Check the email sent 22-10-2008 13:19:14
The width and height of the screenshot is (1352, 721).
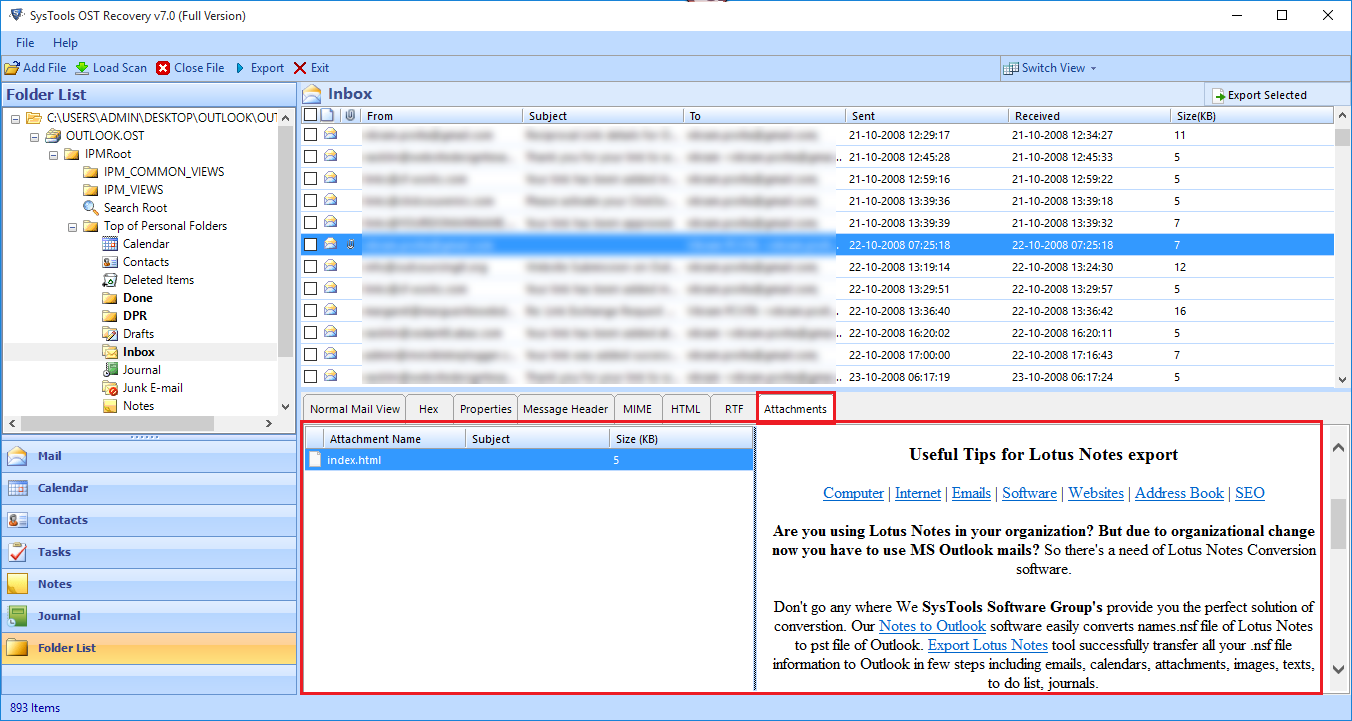311,267
